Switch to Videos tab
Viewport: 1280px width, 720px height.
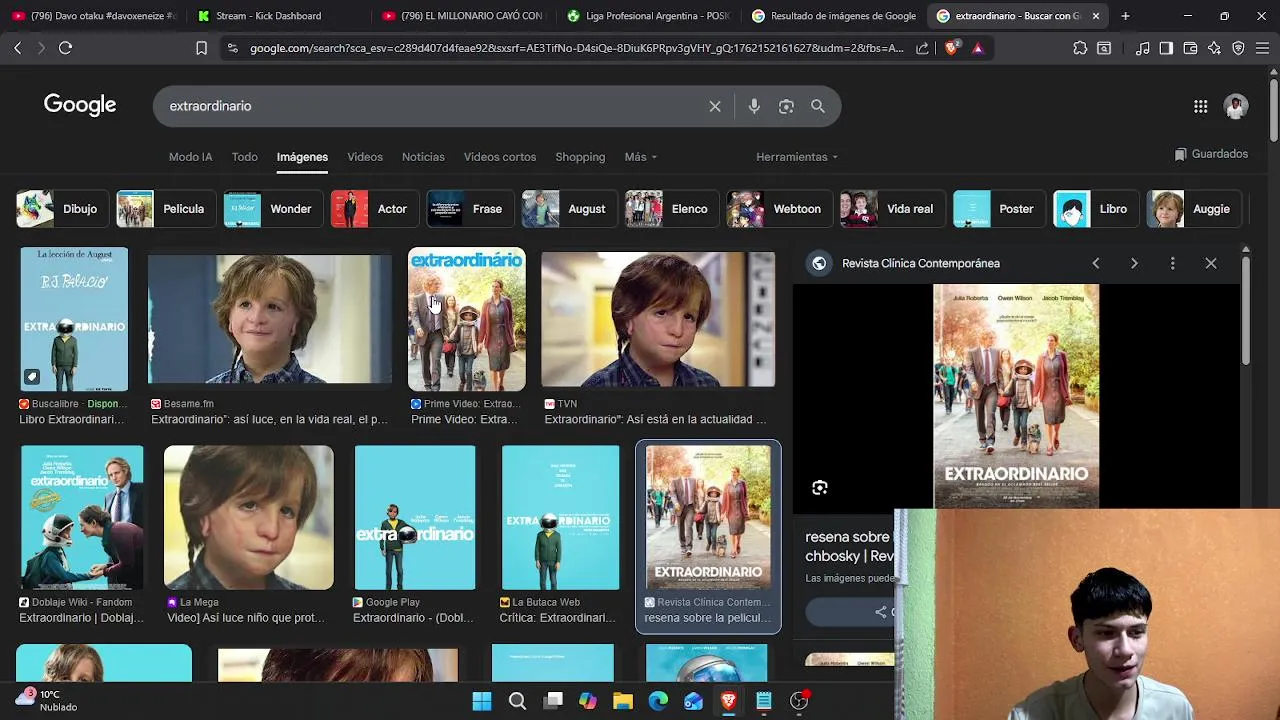365,157
